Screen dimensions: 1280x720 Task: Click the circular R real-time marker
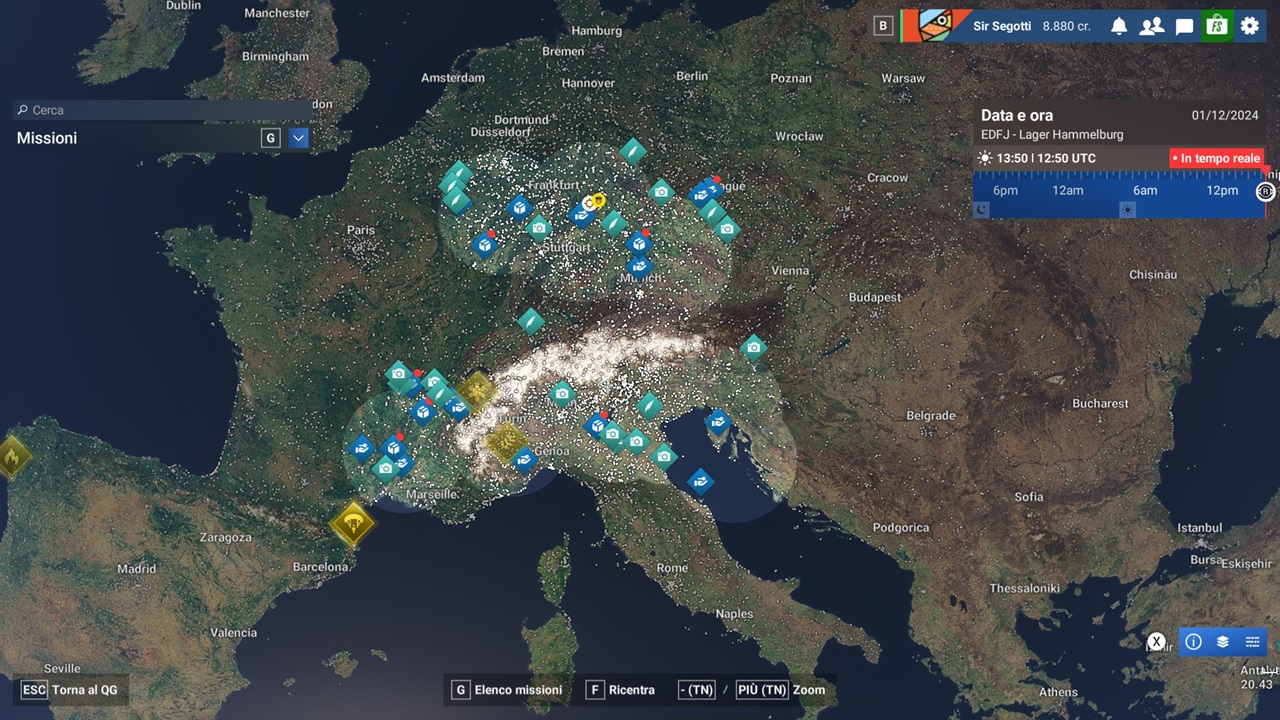click(1265, 191)
